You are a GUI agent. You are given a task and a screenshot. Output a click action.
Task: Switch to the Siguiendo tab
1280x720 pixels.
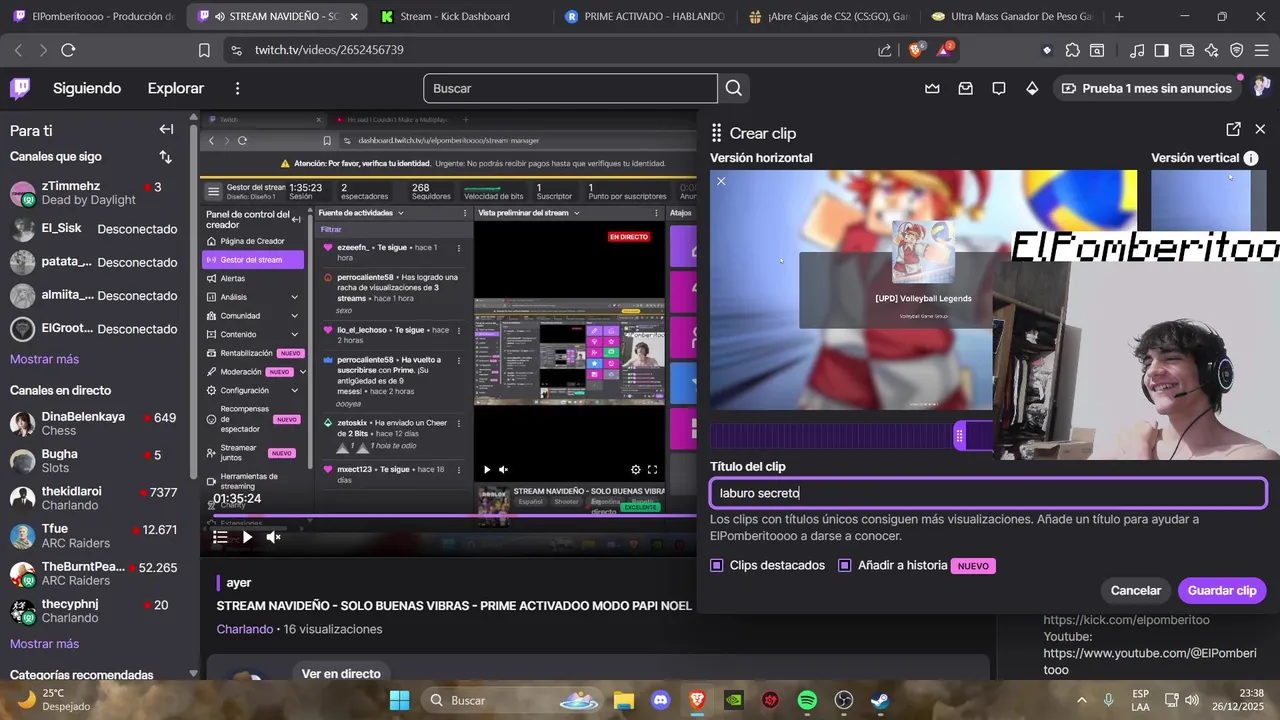(87, 88)
